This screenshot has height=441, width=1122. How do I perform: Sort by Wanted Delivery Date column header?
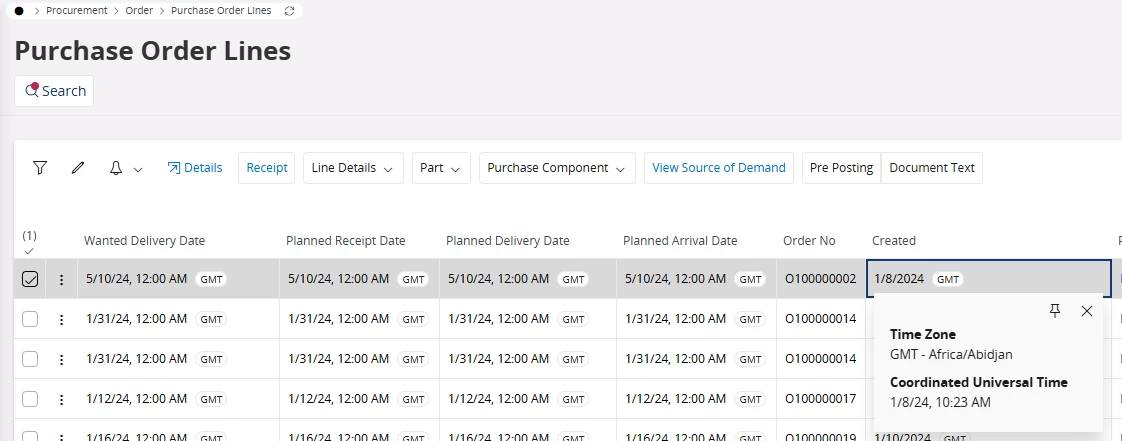tap(144, 241)
